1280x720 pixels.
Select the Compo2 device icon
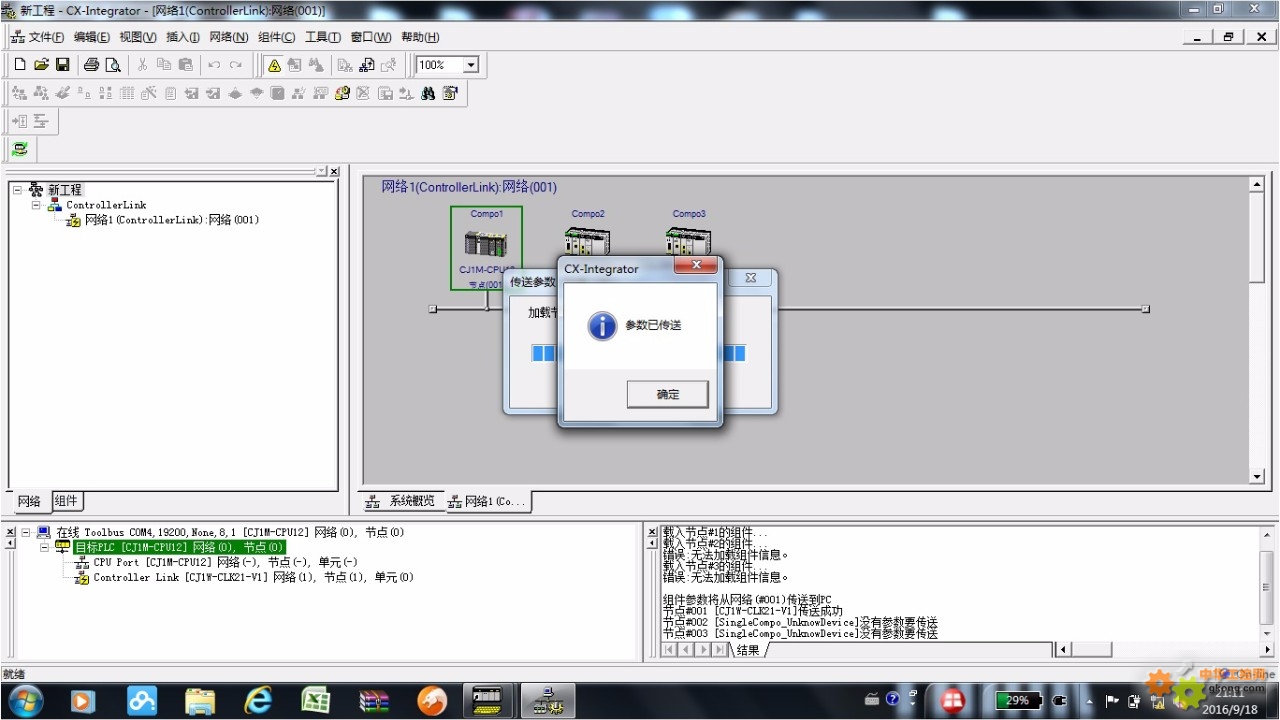click(x=588, y=242)
